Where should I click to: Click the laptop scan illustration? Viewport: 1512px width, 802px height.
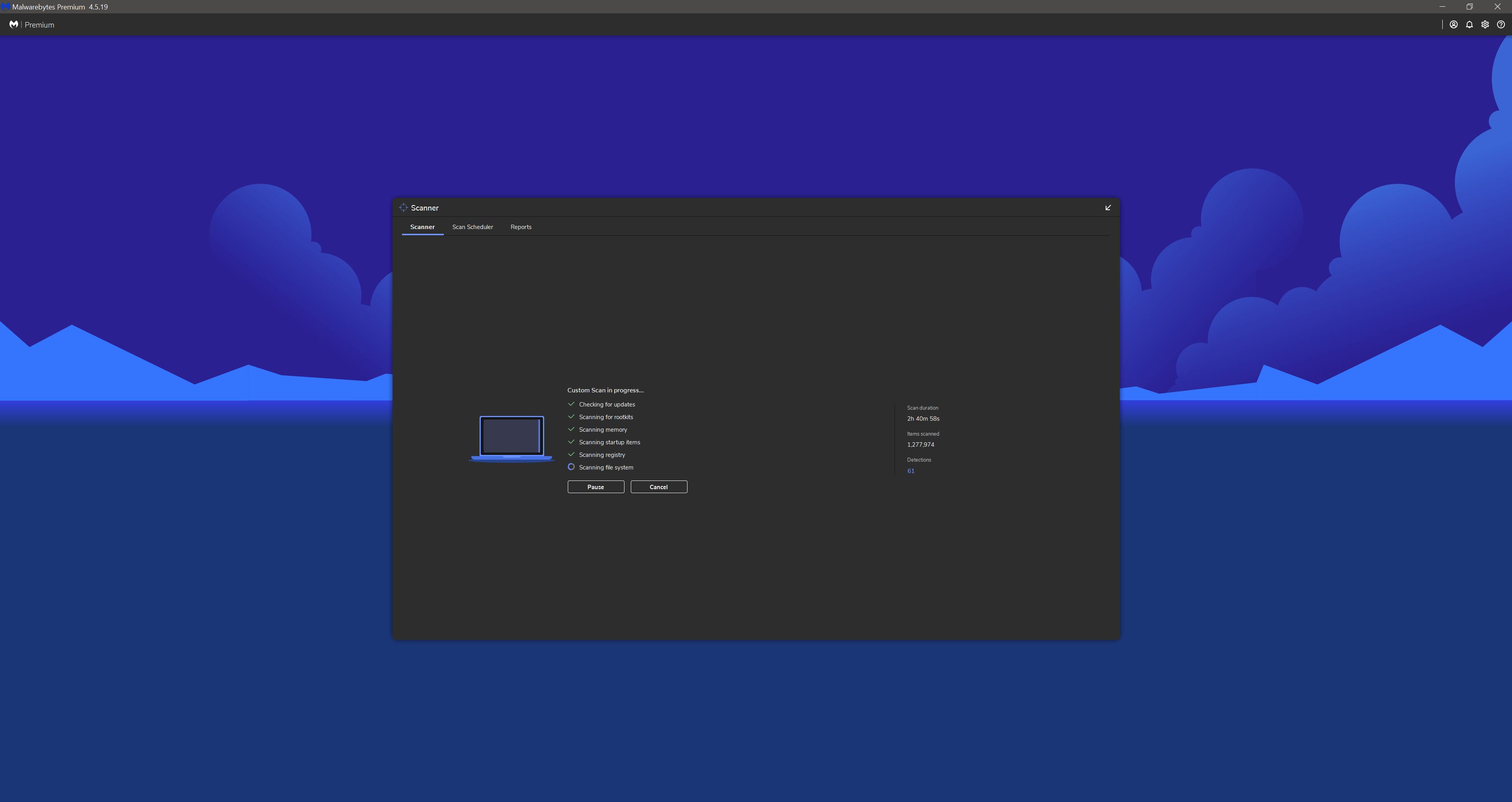point(511,439)
